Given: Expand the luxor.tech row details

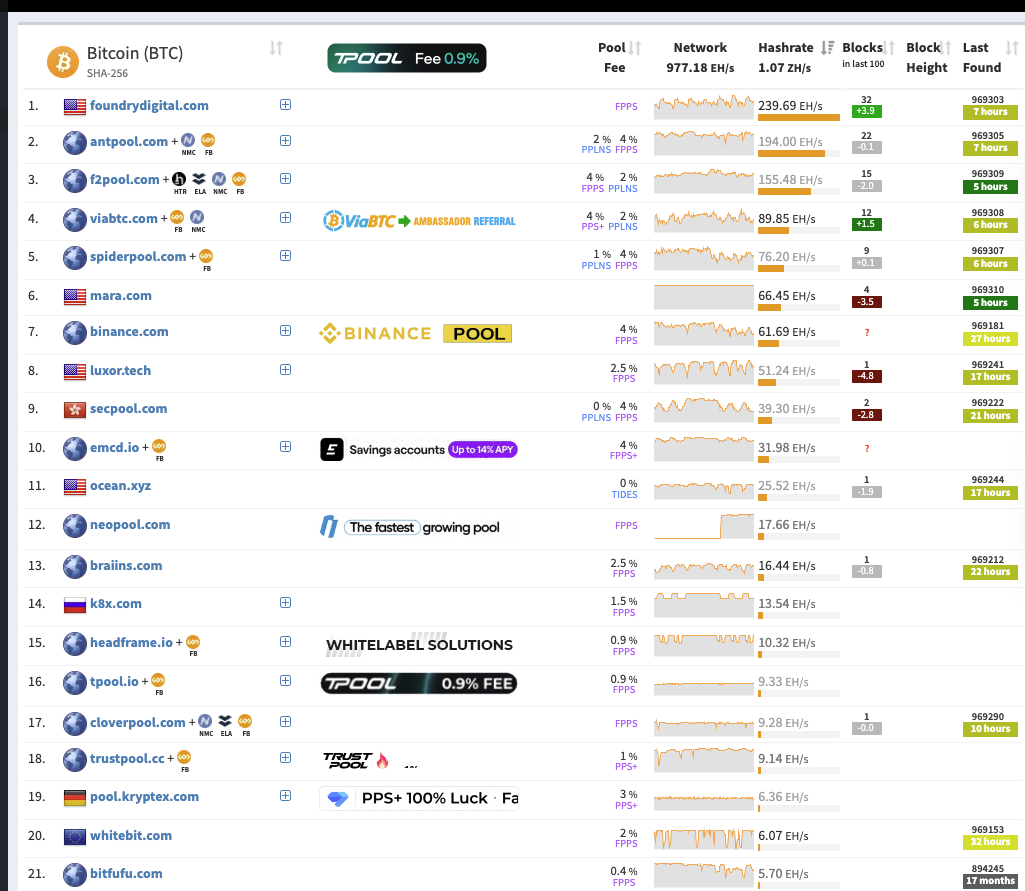Looking at the screenshot, I should click(x=286, y=369).
